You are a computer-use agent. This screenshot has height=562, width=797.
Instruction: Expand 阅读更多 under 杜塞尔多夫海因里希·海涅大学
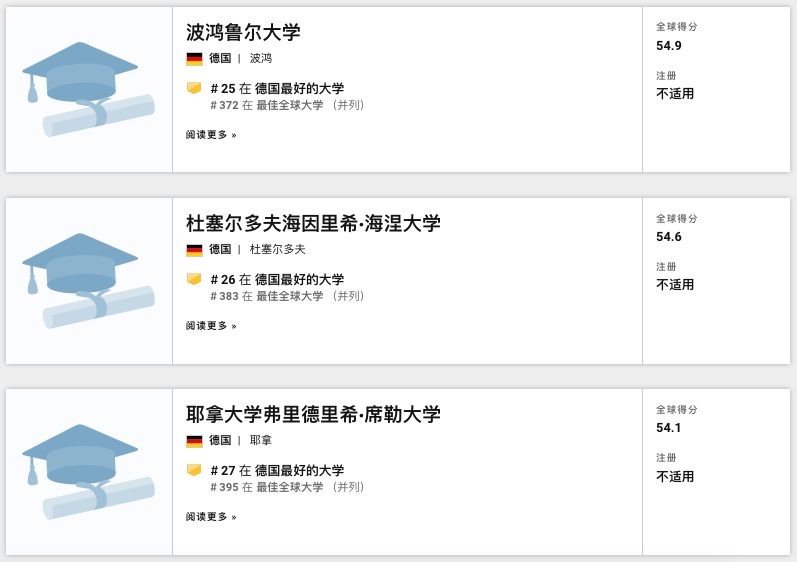[211, 326]
